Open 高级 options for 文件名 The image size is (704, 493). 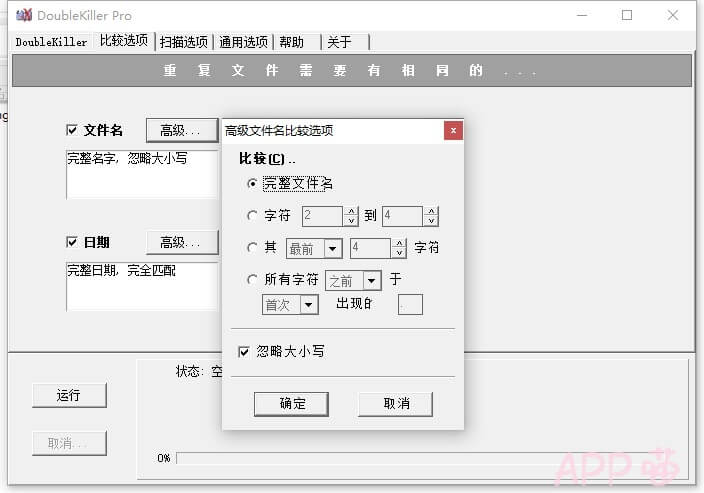click(x=182, y=131)
